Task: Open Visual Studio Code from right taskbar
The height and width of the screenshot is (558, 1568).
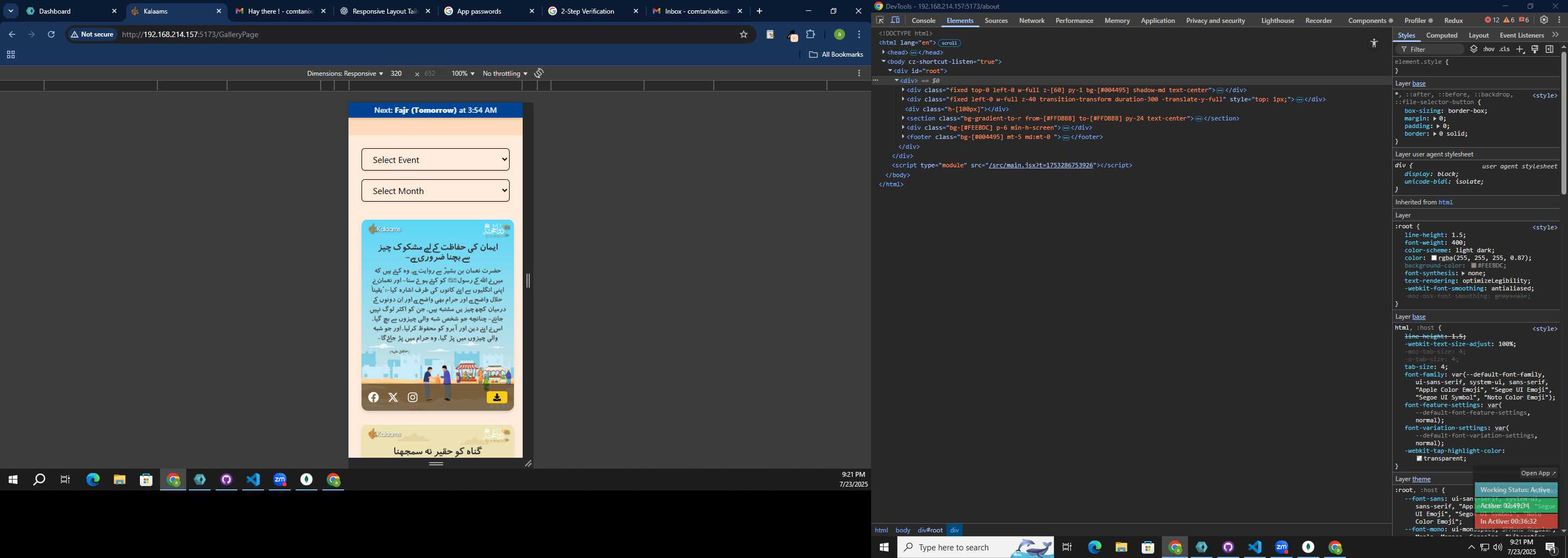Action: tap(1254, 547)
